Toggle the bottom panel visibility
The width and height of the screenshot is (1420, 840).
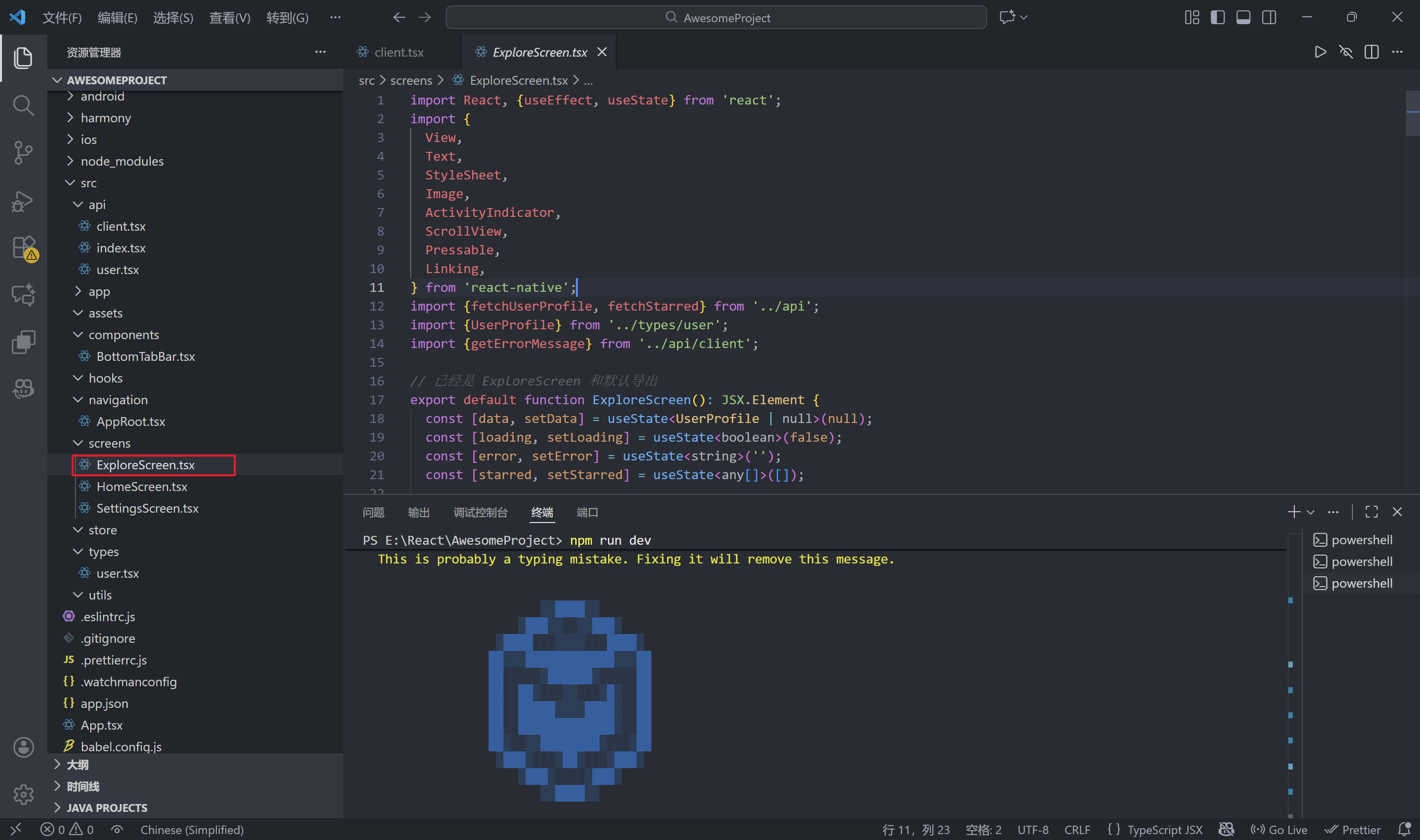click(x=1243, y=18)
